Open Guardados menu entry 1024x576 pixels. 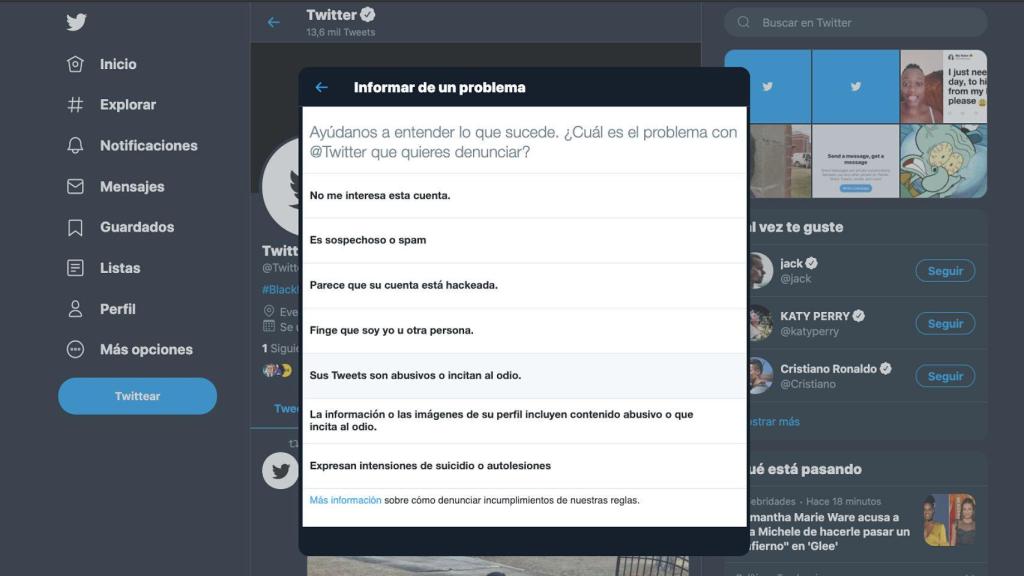pyautogui.click(x=137, y=227)
